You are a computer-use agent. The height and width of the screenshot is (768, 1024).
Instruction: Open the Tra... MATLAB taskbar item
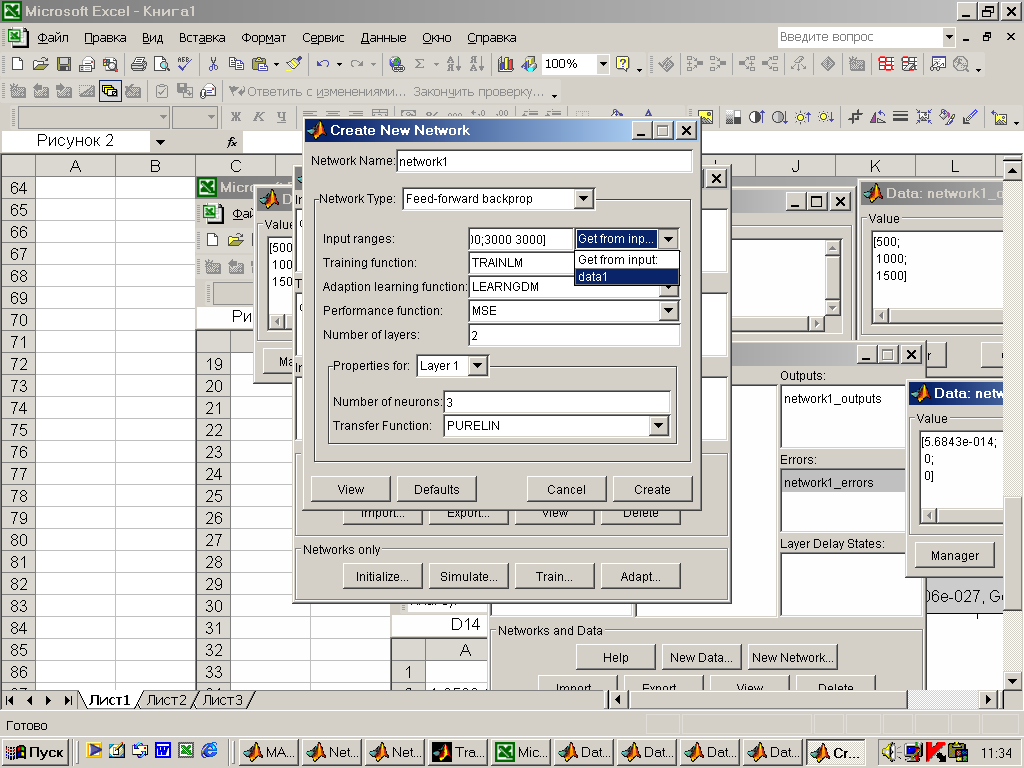pos(458,752)
